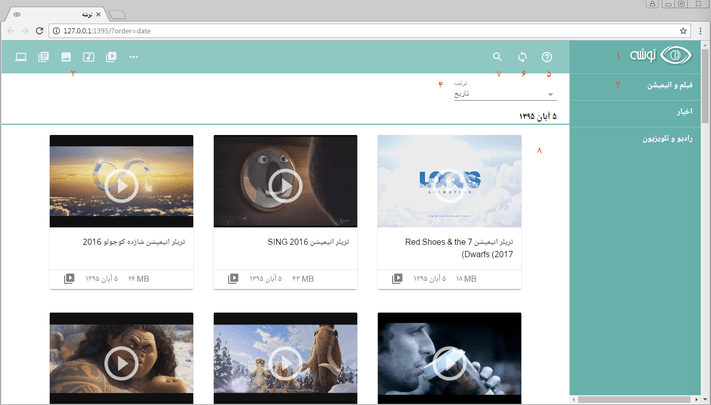Open the music category icon
The height and width of the screenshot is (405, 711).
click(x=88, y=57)
